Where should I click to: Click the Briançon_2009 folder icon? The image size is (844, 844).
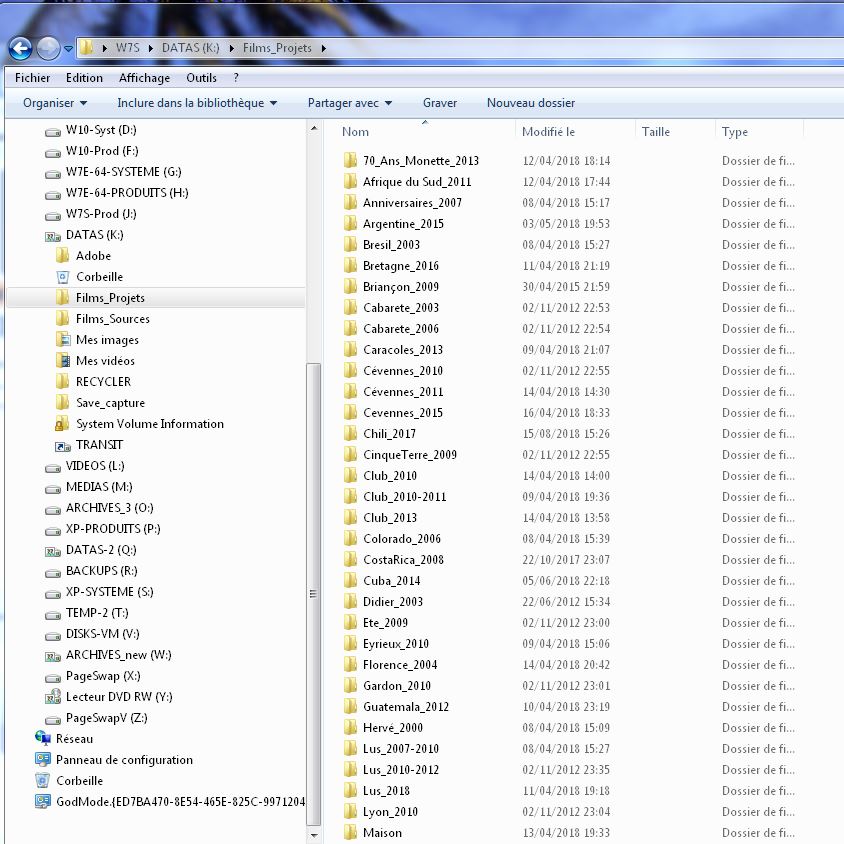click(x=350, y=286)
